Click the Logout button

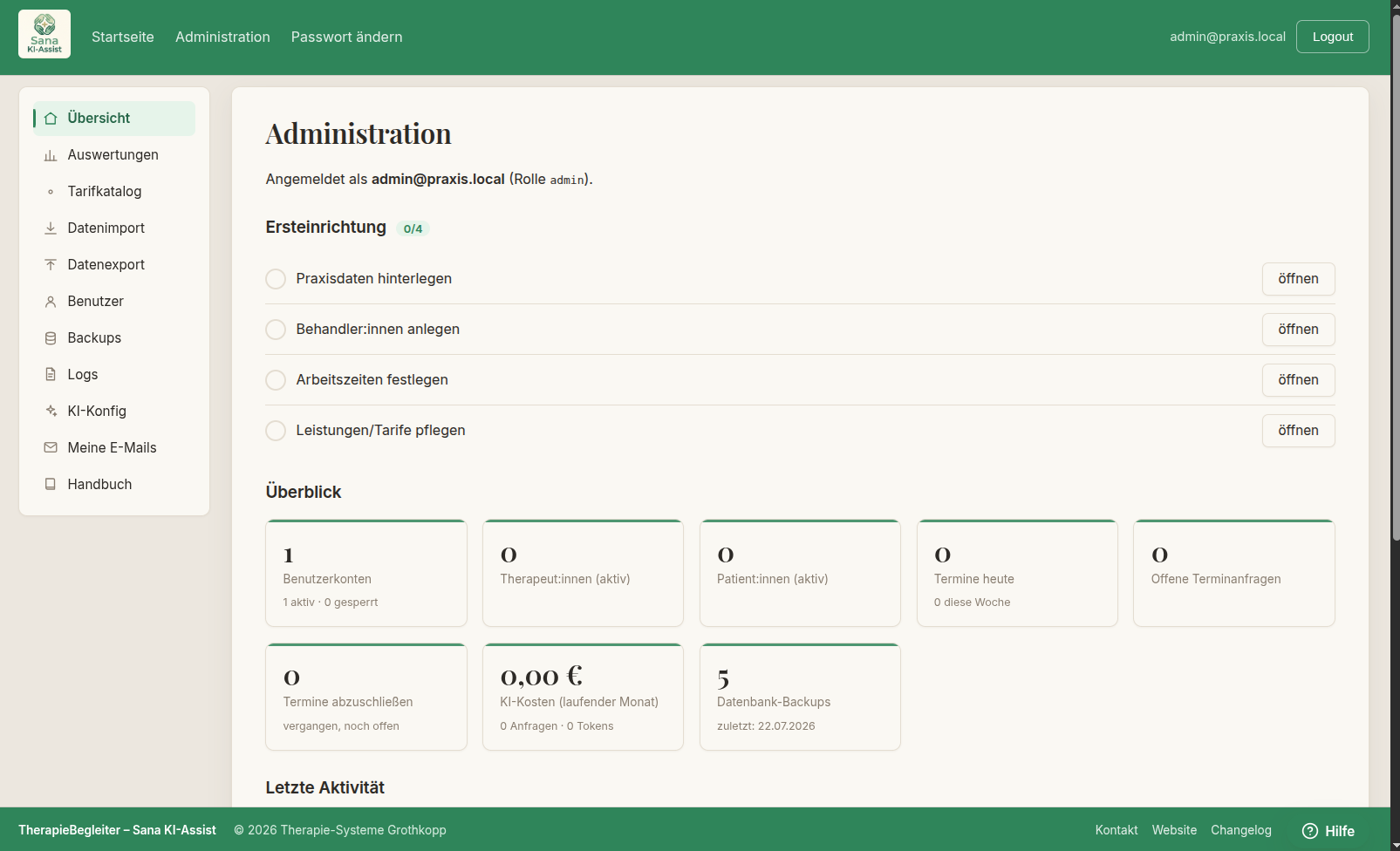pyautogui.click(x=1332, y=37)
